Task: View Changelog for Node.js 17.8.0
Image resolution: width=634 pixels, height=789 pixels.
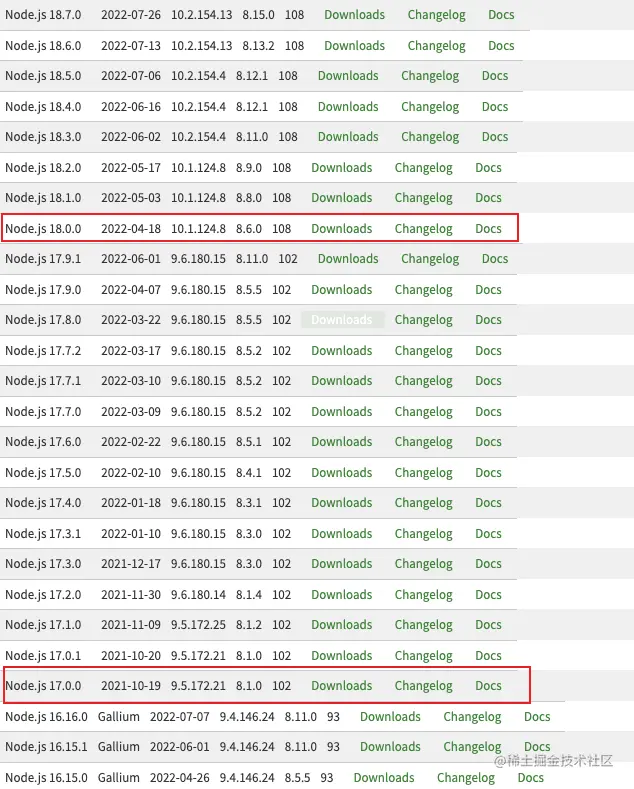Action: coord(423,321)
